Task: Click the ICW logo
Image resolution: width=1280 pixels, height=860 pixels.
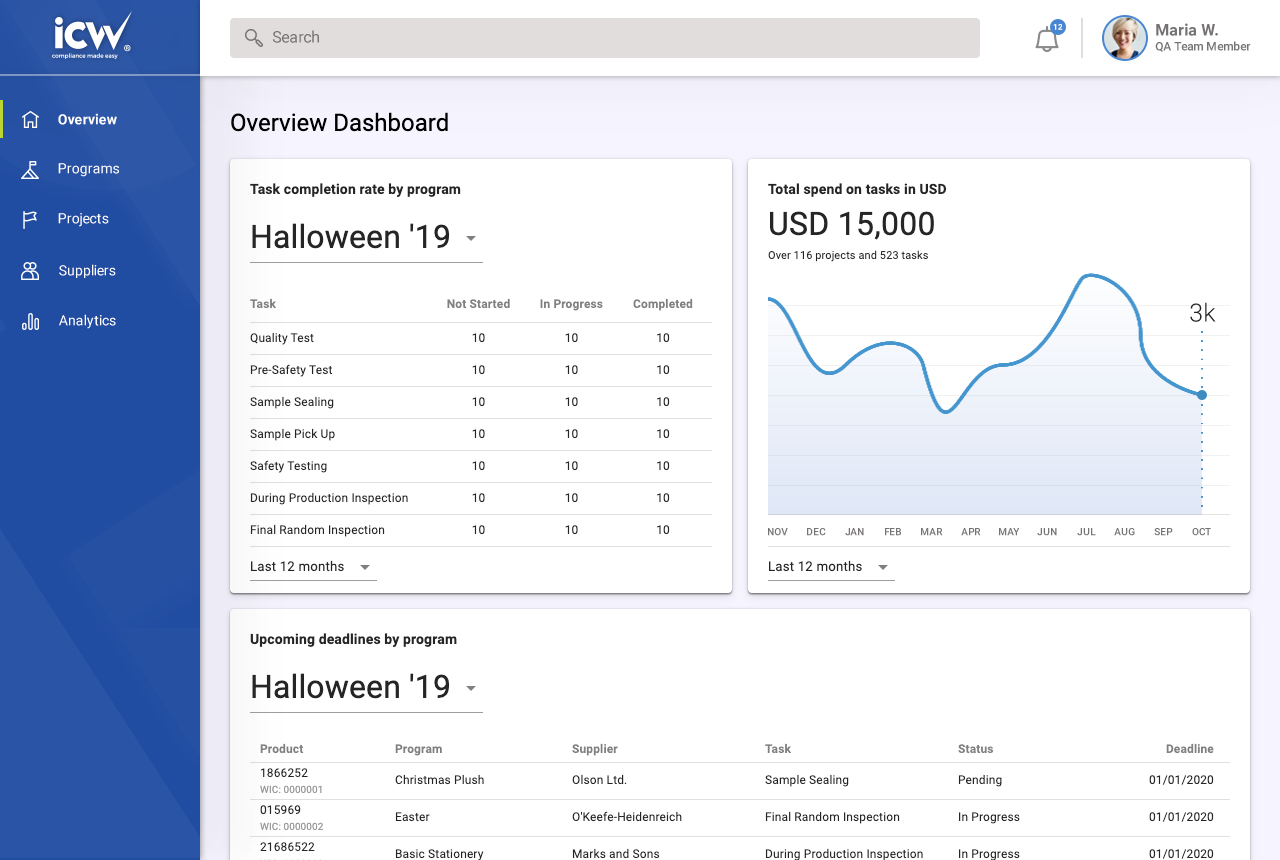Action: 92,36
